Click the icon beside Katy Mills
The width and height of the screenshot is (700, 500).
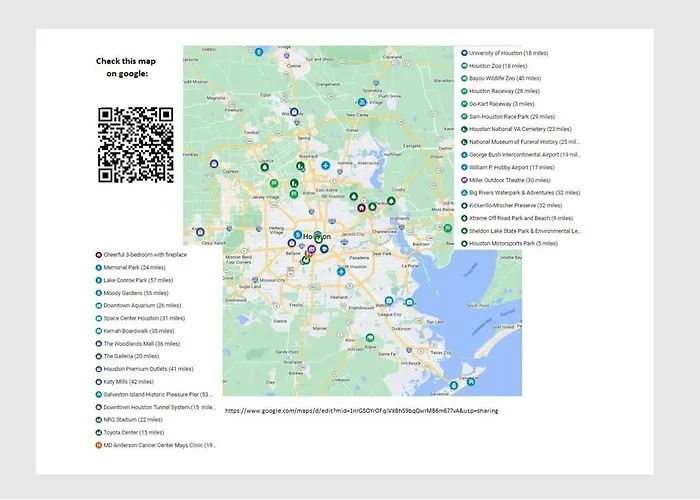[99, 382]
